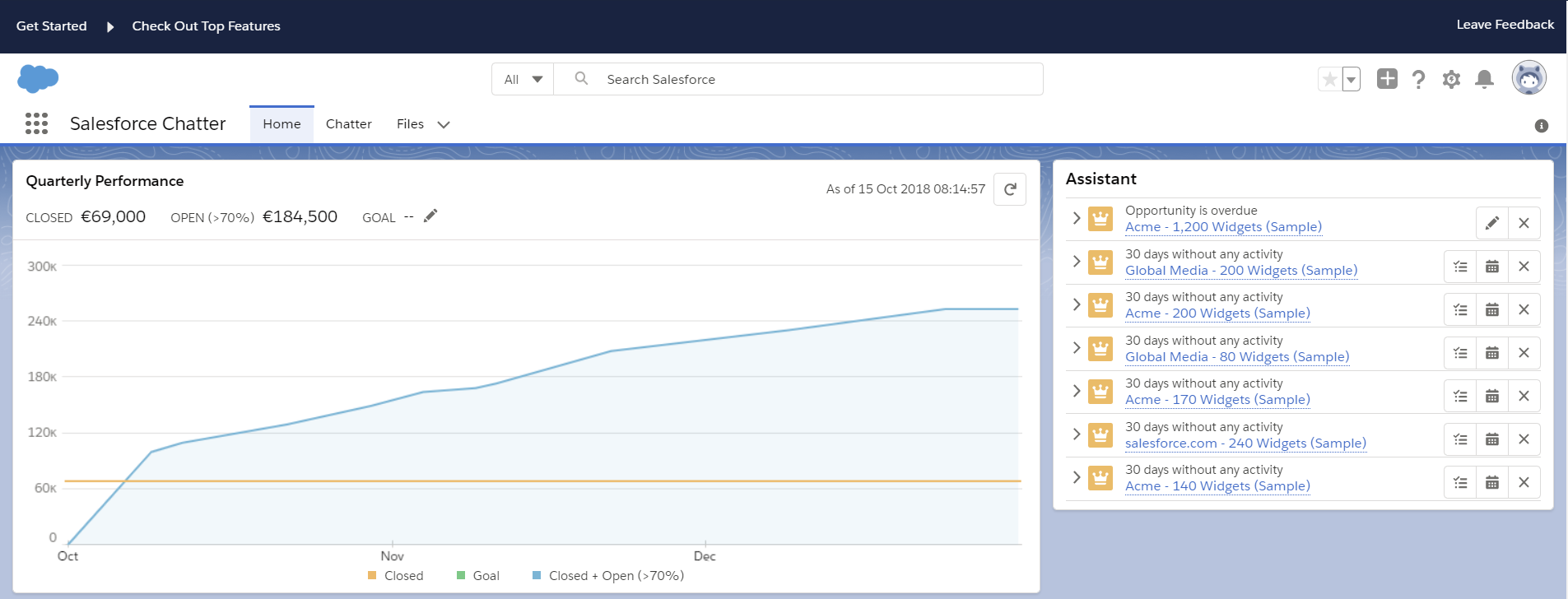Edit the goal using pencil icon
Viewport: 1568px width, 599px height.
tap(430, 216)
